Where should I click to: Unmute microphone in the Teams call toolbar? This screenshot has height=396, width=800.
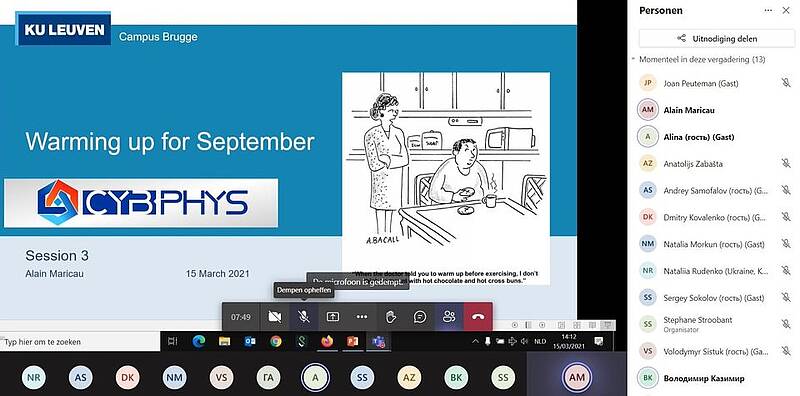click(x=304, y=317)
